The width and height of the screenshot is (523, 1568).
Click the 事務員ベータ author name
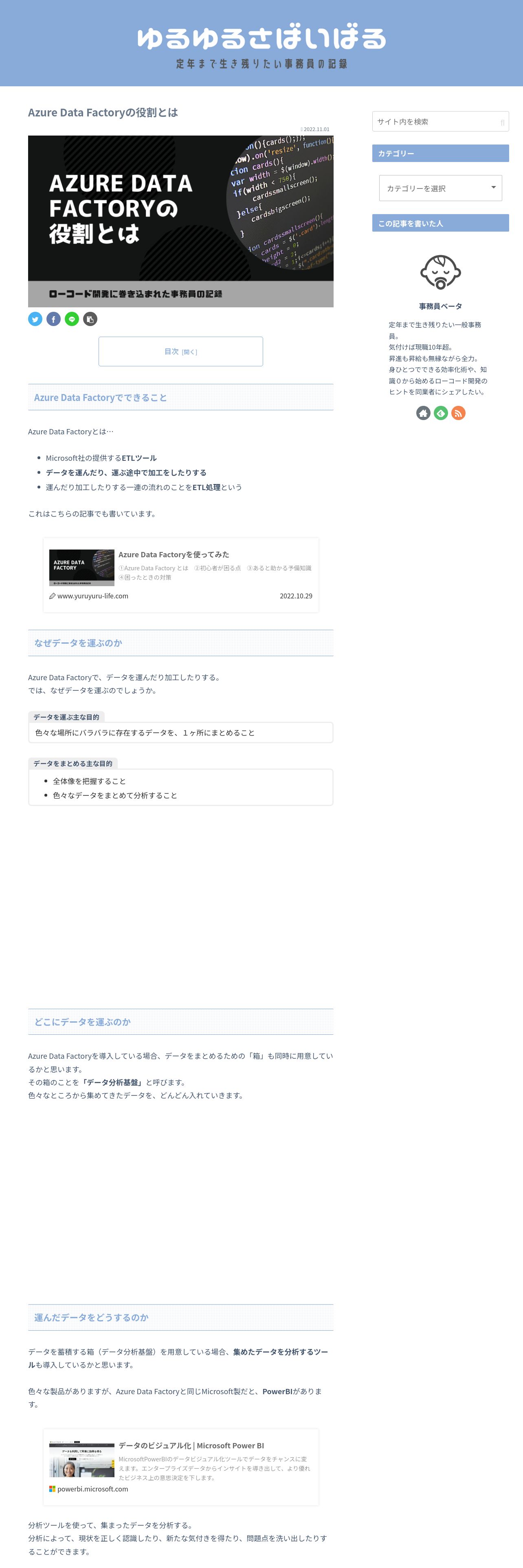(x=440, y=306)
